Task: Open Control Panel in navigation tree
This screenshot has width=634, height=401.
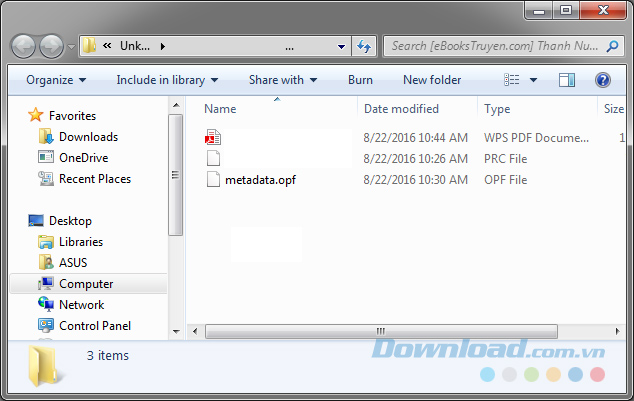Action: 95,326
